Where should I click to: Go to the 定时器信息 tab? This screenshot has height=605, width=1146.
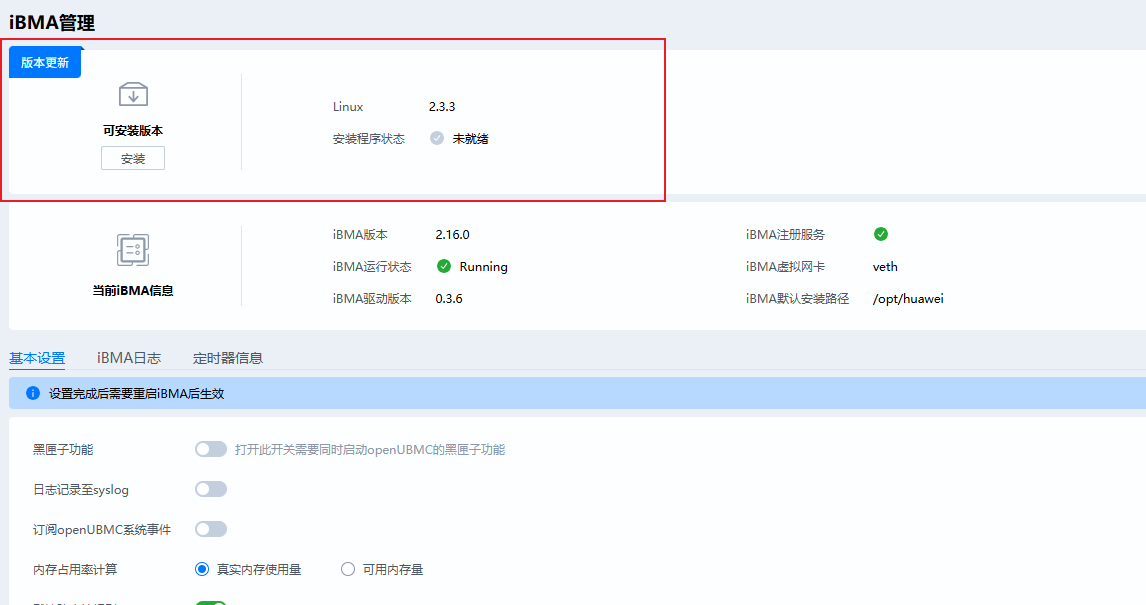click(x=228, y=358)
